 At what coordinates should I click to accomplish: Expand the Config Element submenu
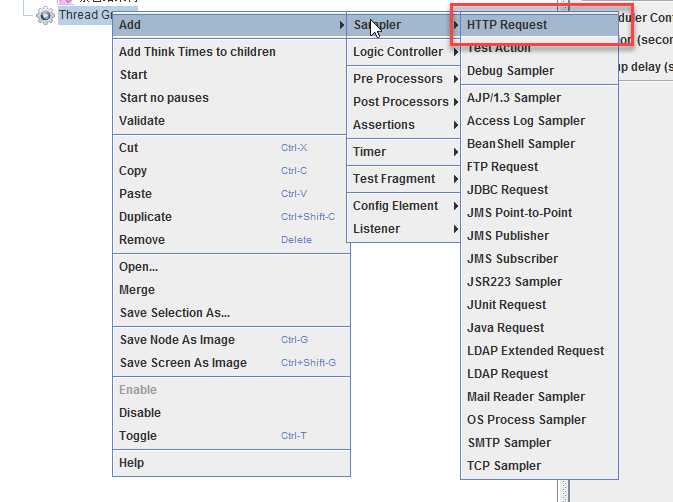[x=396, y=206]
